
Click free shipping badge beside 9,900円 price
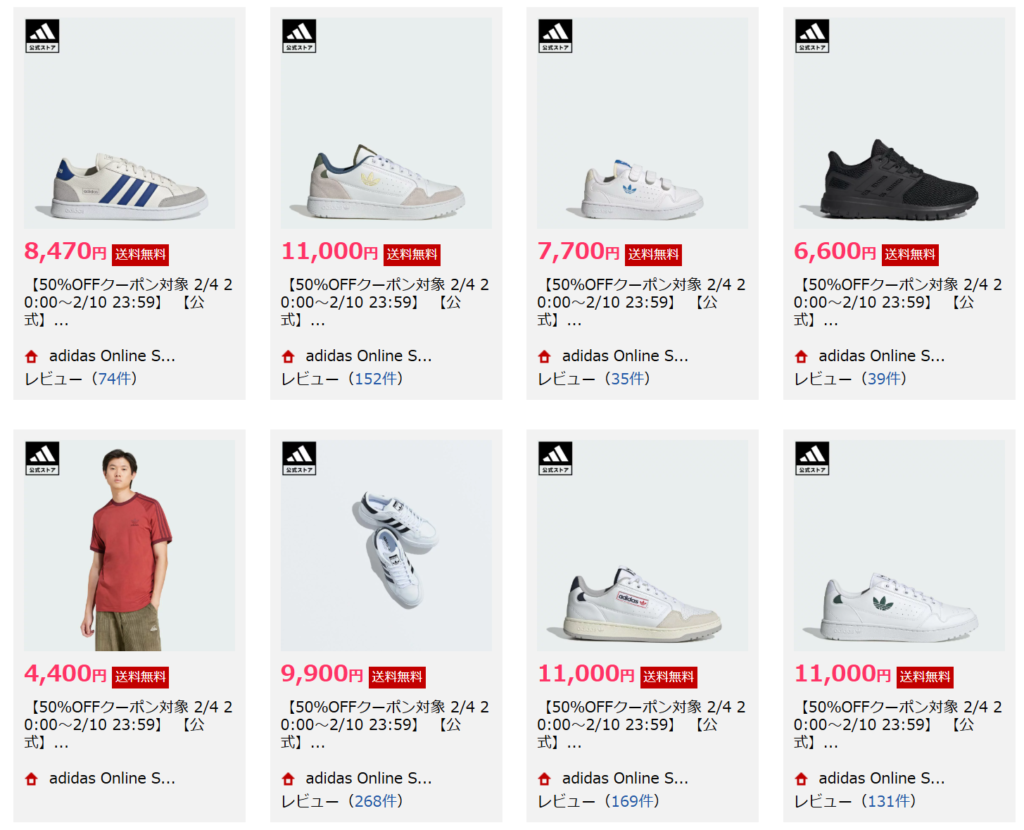click(x=397, y=676)
